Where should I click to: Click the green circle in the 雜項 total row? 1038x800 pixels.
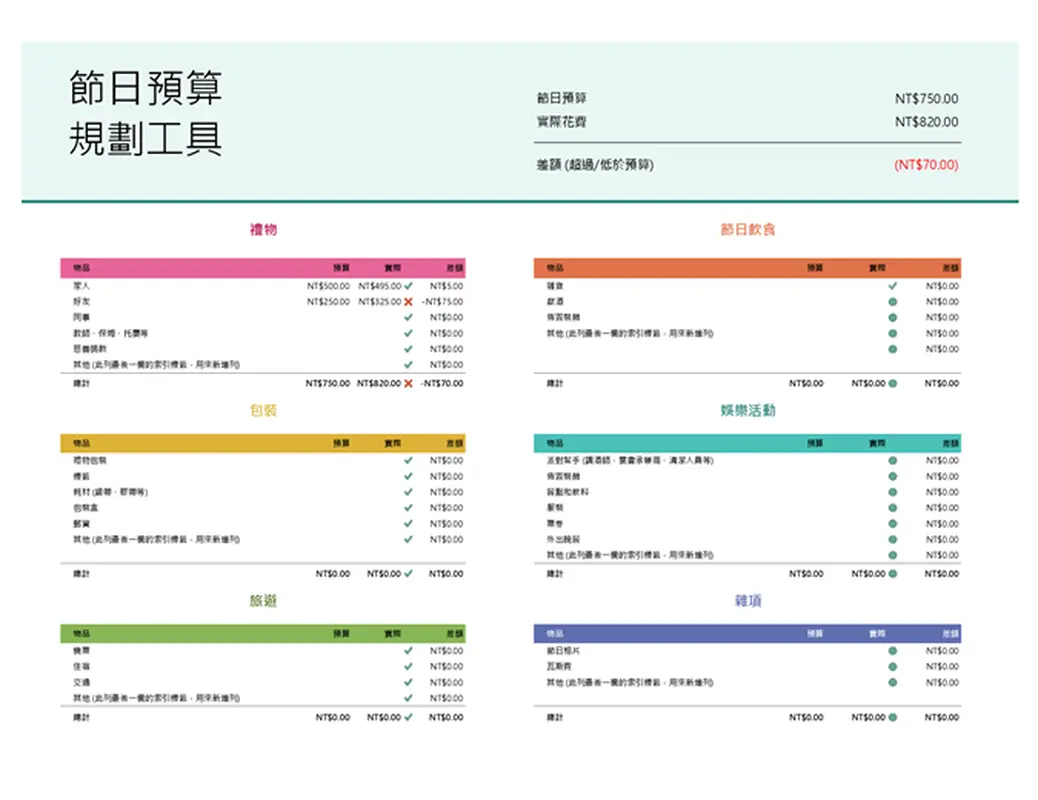[x=893, y=717]
